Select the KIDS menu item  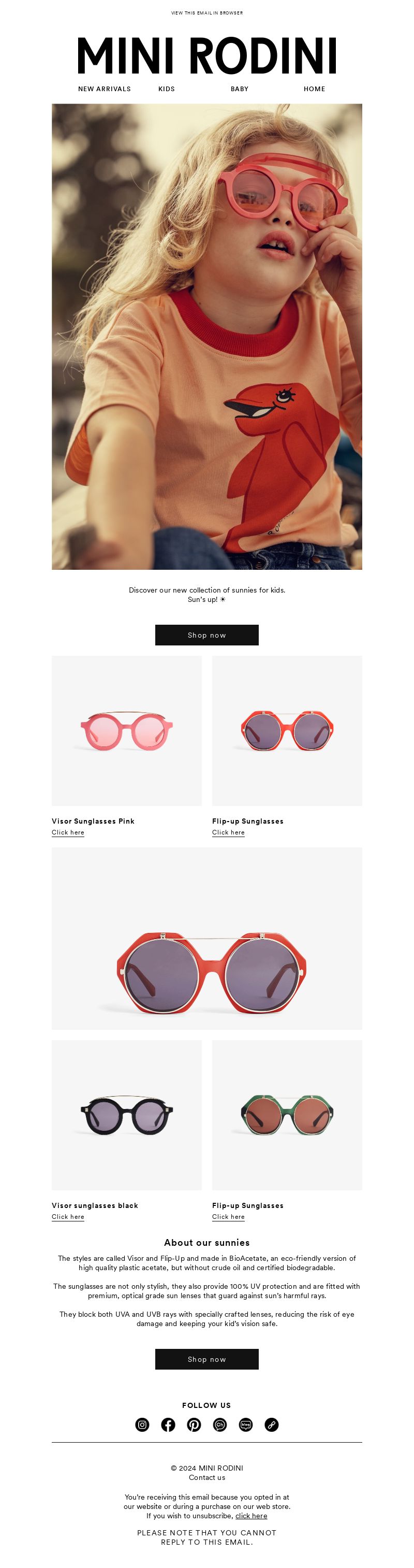pos(167,89)
